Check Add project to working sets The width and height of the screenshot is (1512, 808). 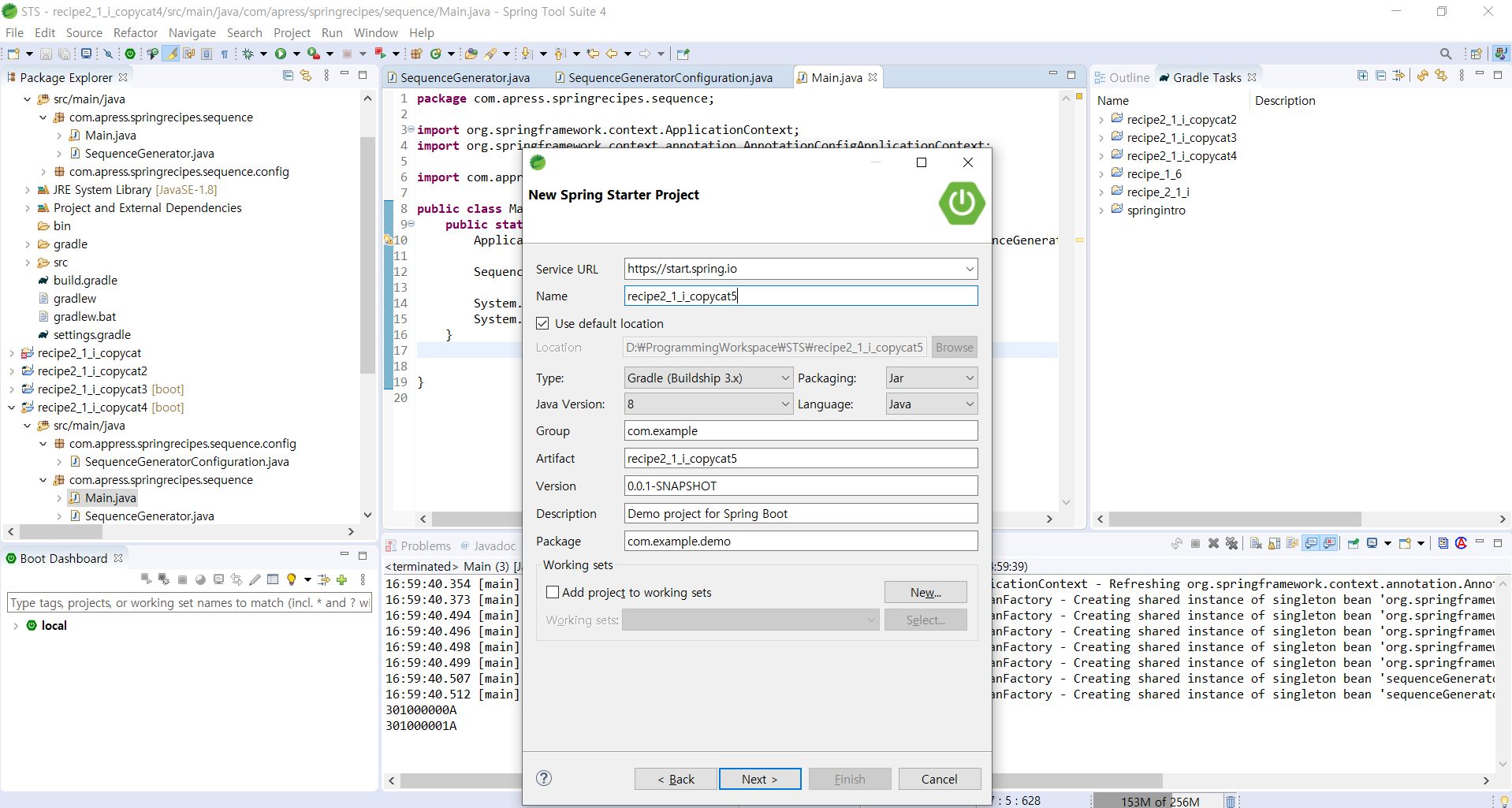coord(553,592)
